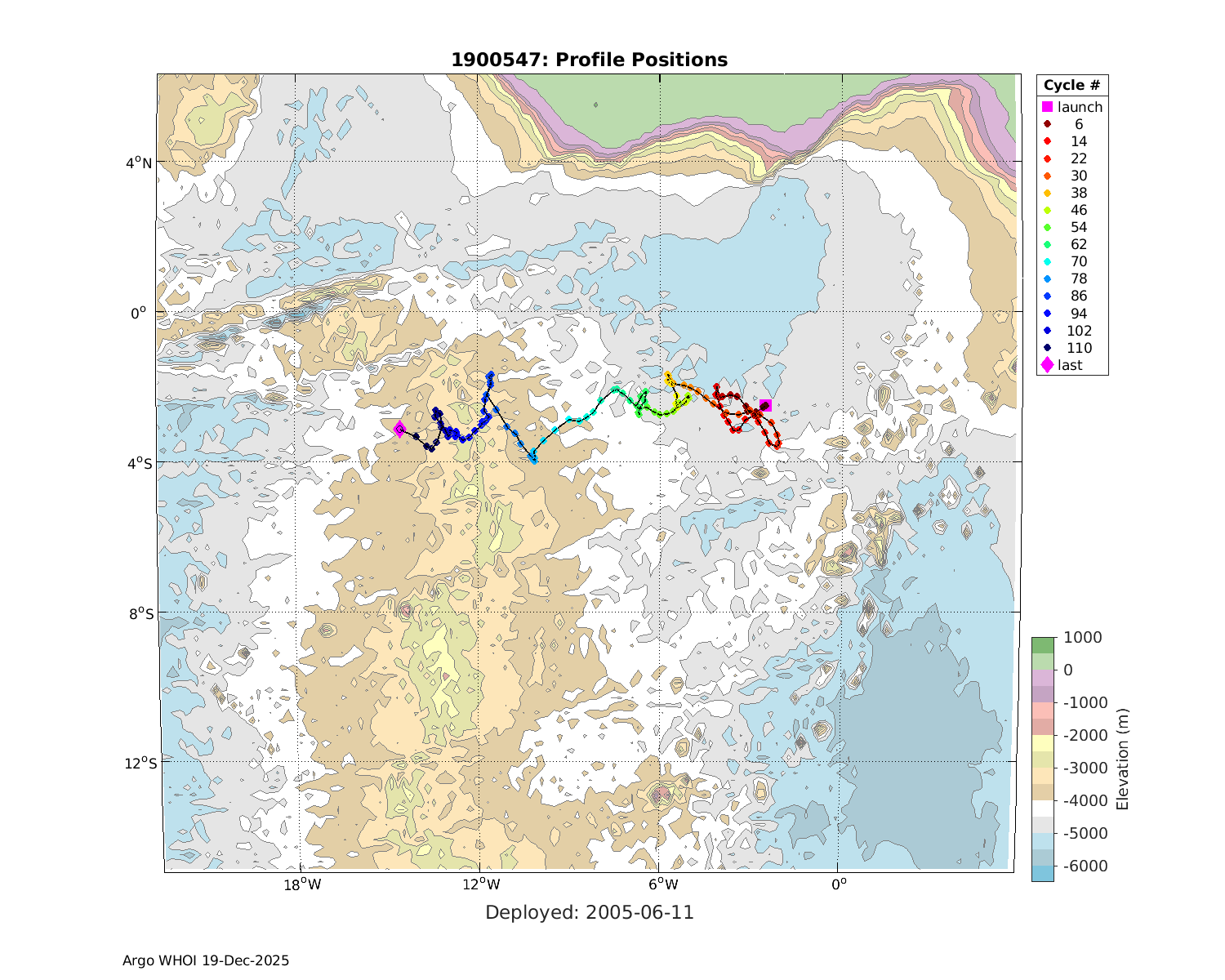Screen dimensions: 1225x980
Task: Click the dark green top colorbar band
Action: 1042,645
